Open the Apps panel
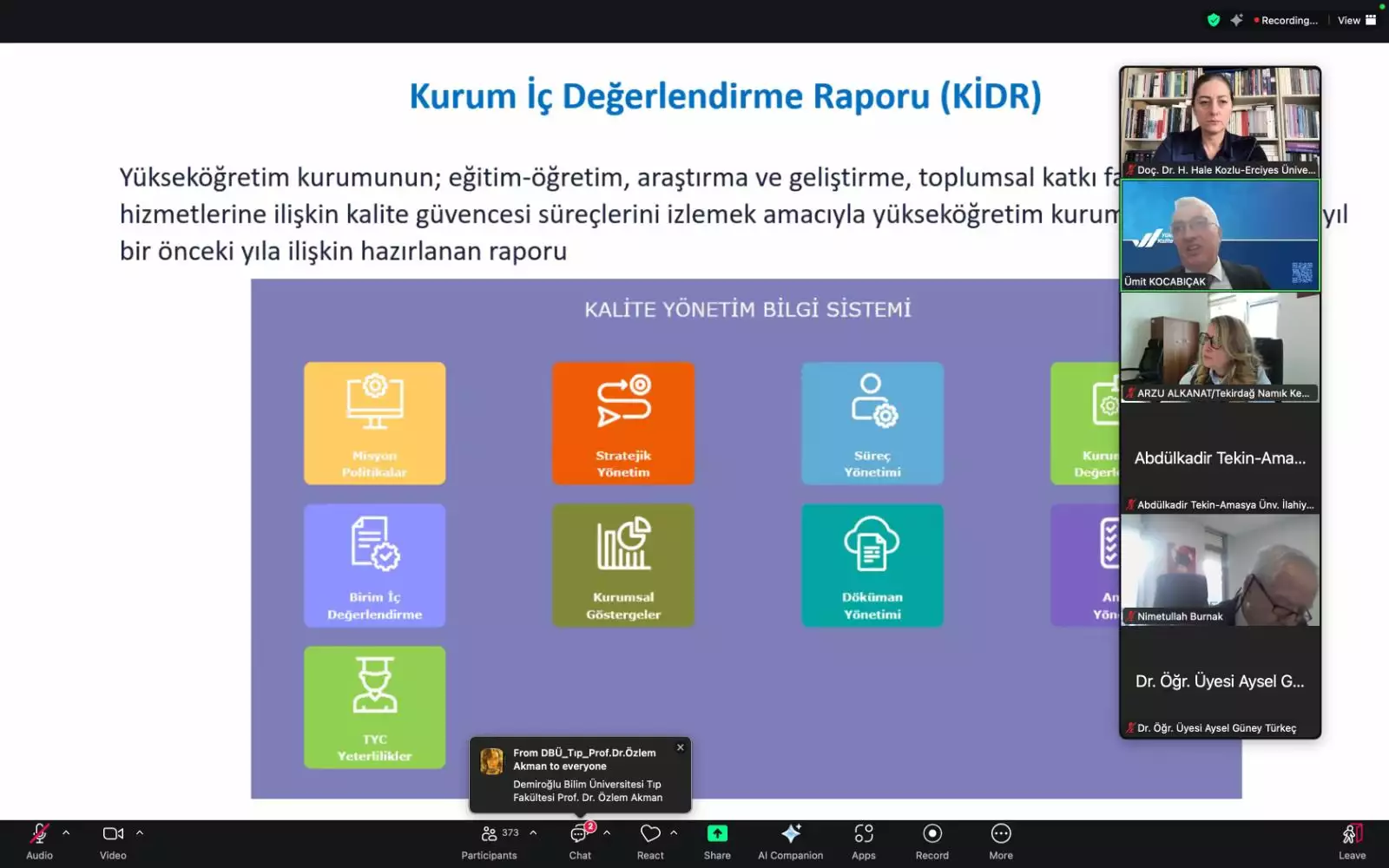Screen dimensions: 1389x868 pos(863,834)
